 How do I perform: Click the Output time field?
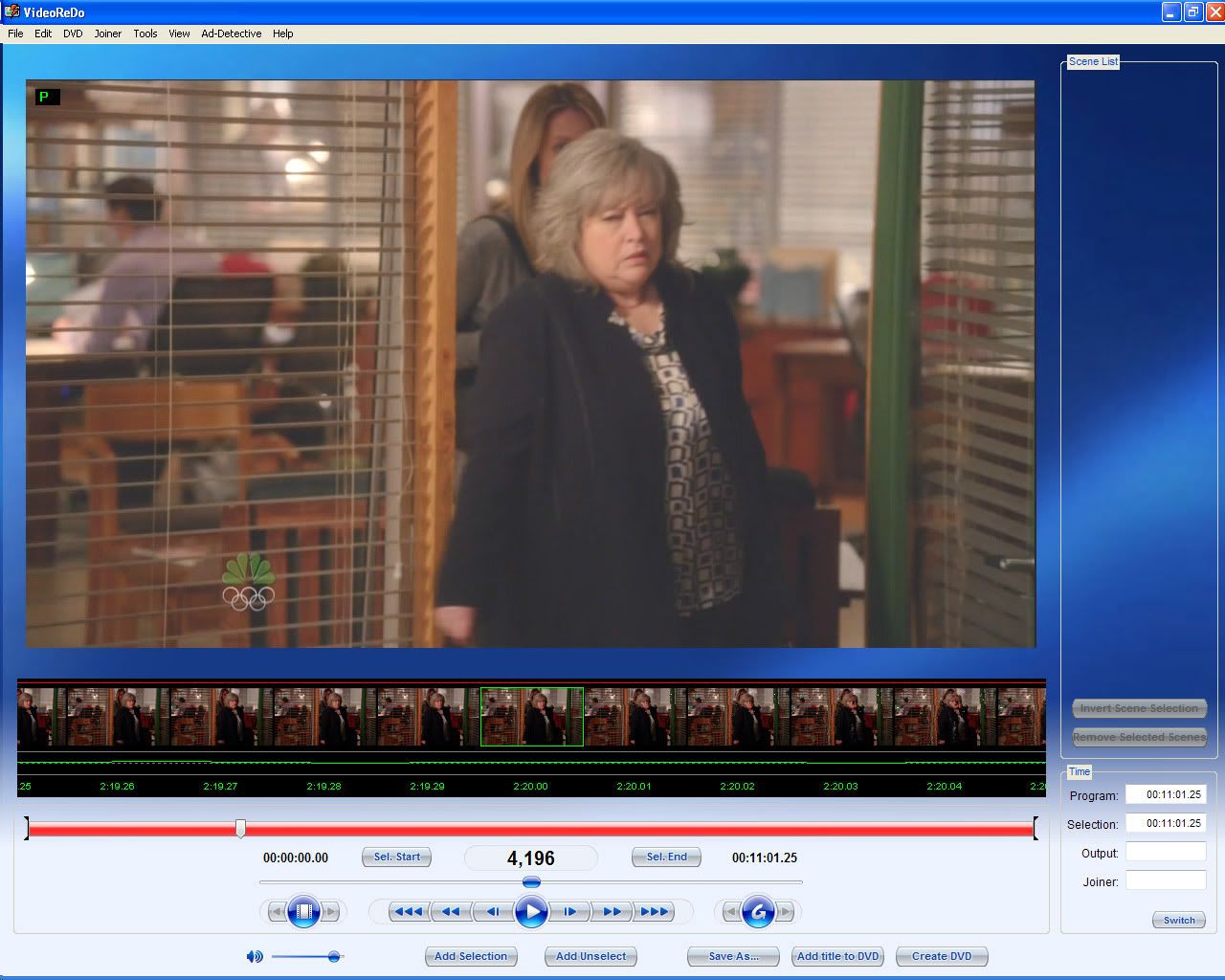click(x=1166, y=852)
